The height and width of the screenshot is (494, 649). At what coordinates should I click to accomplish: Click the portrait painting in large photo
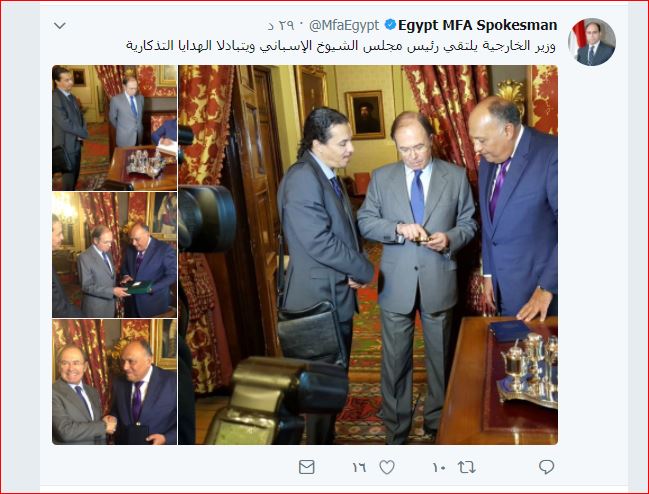tap(366, 115)
